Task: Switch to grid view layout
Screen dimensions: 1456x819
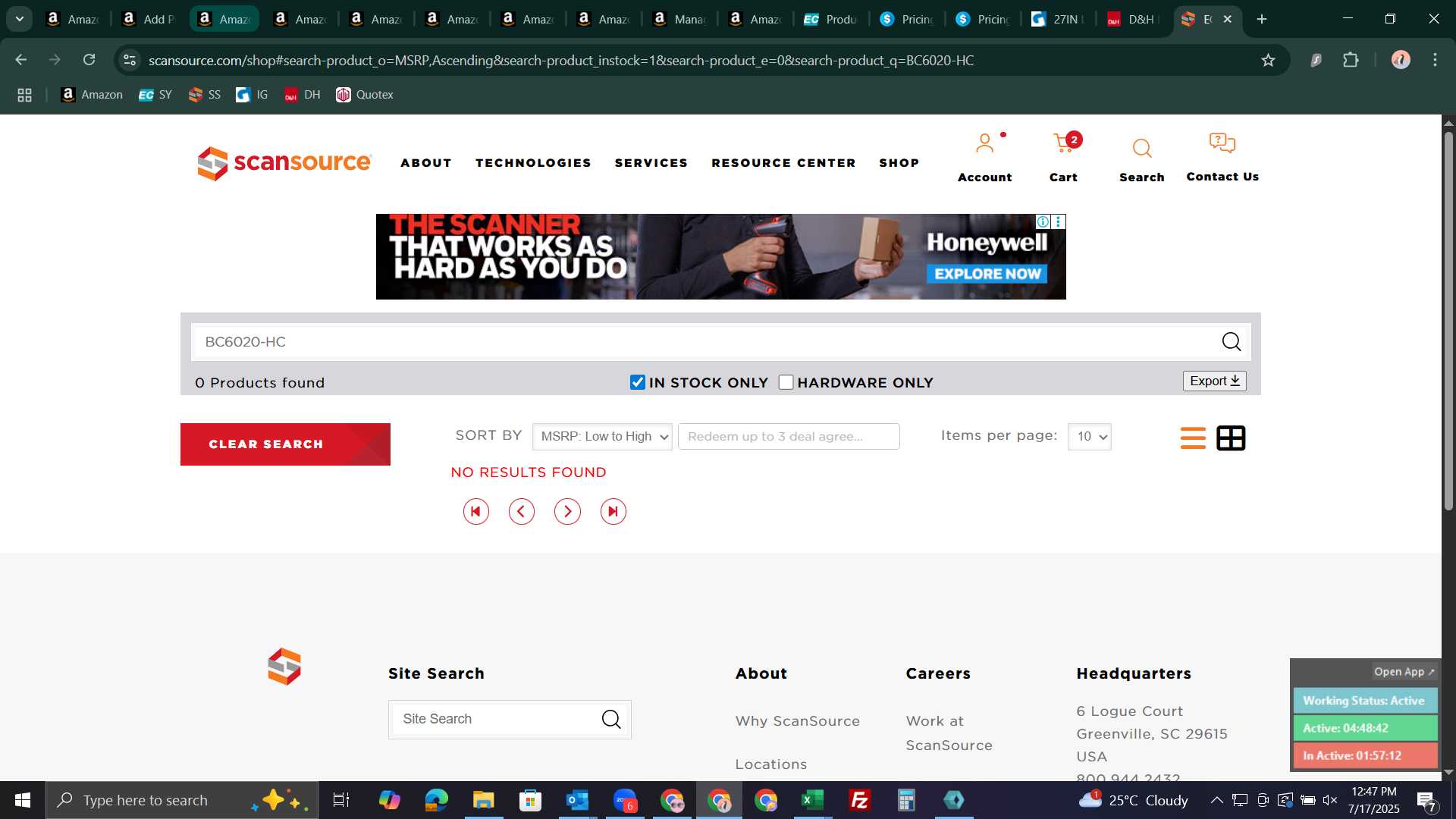Action: pos(1231,438)
